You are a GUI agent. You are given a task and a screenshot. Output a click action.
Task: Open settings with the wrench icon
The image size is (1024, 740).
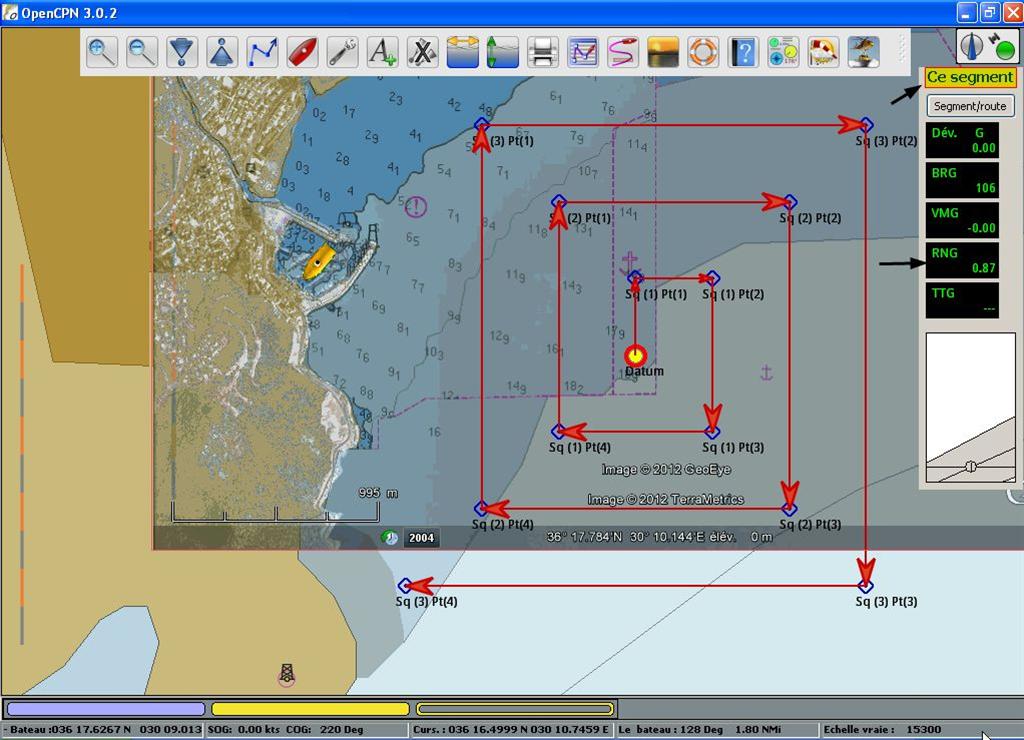342,51
